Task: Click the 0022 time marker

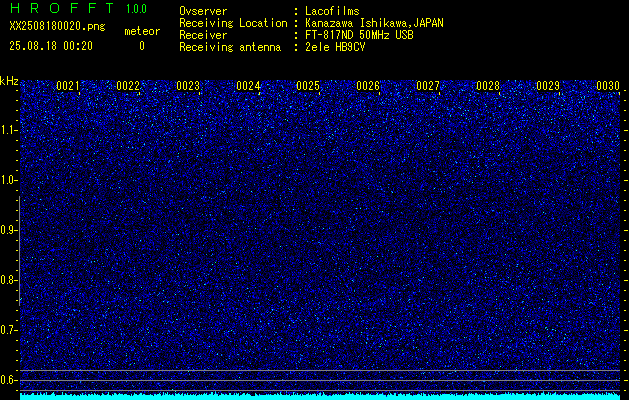Action: [x=128, y=86]
